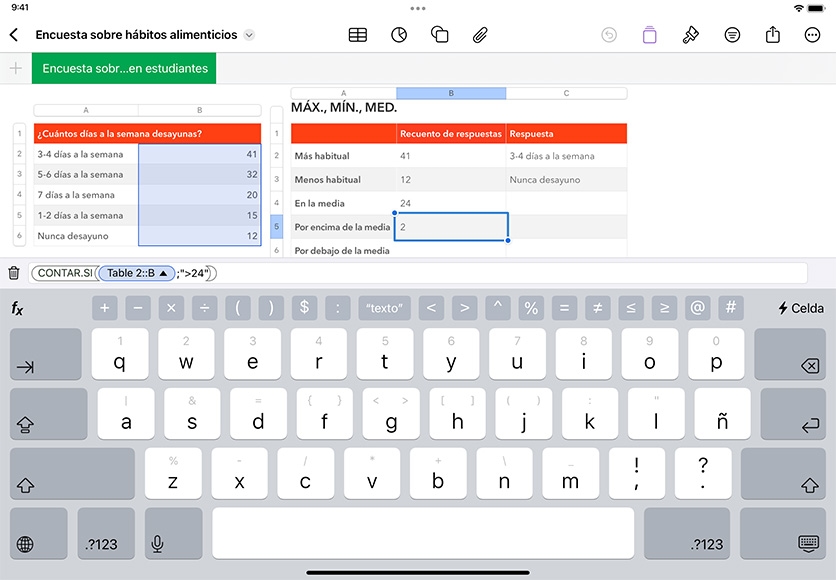The width and height of the screenshot is (836, 580).
Task: Insert an opening parenthesis key
Action: tap(238, 308)
